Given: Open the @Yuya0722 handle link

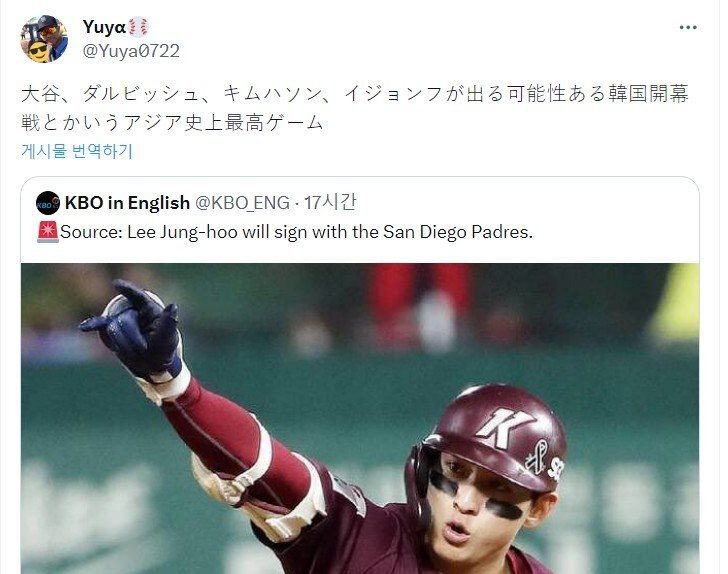Looking at the screenshot, I should click(131, 51).
